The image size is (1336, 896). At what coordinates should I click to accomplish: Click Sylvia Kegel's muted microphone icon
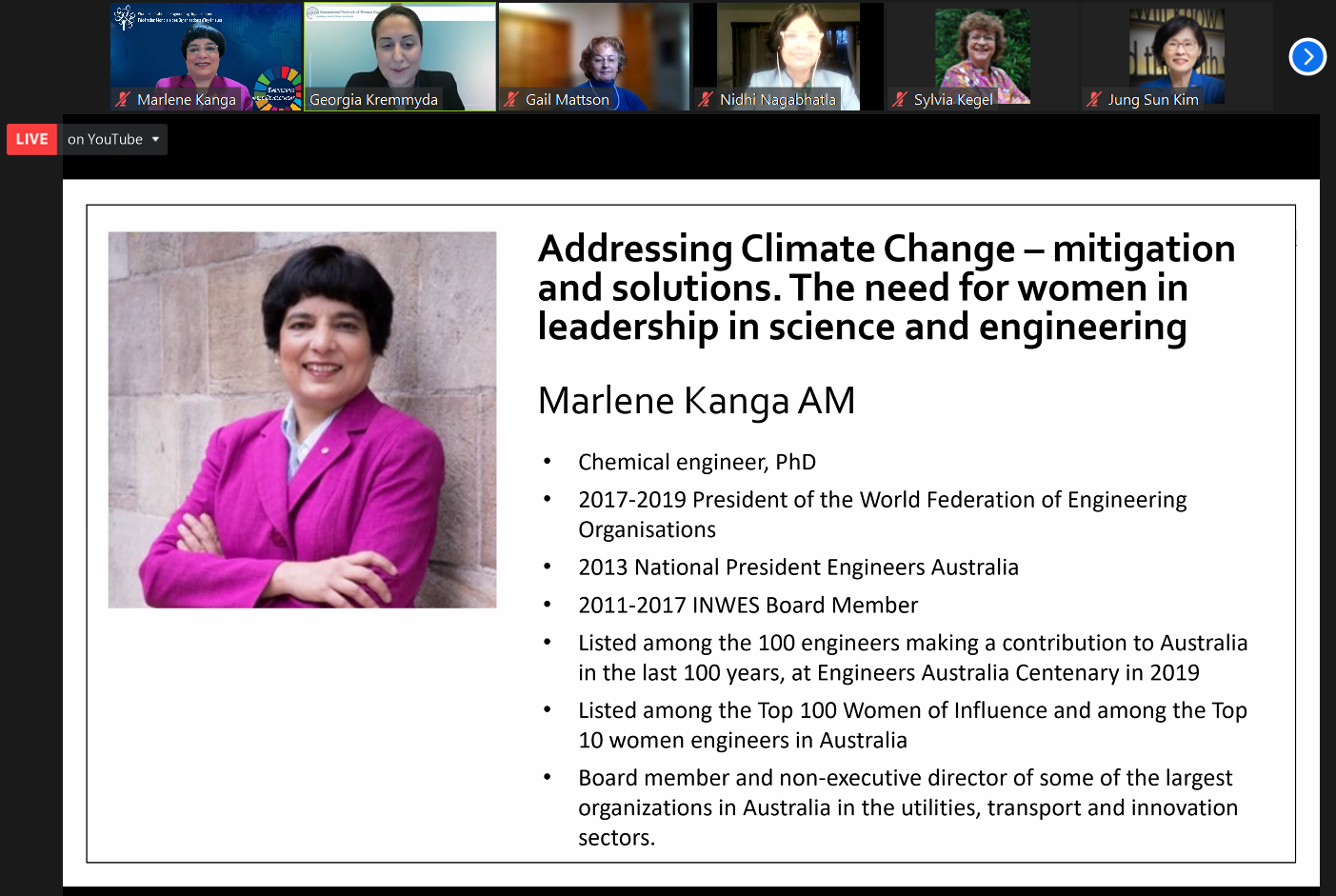pyautogui.click(x=900, y=99)
